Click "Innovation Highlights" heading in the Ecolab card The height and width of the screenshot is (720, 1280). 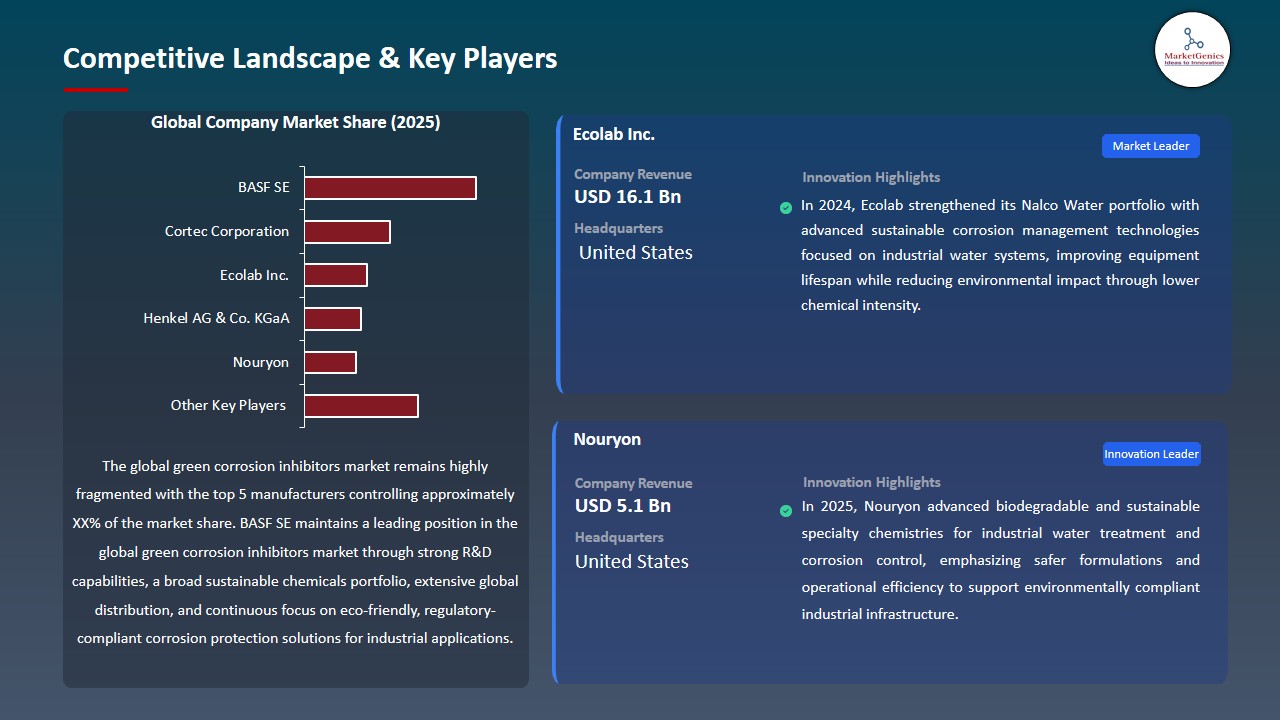point(871,177)
